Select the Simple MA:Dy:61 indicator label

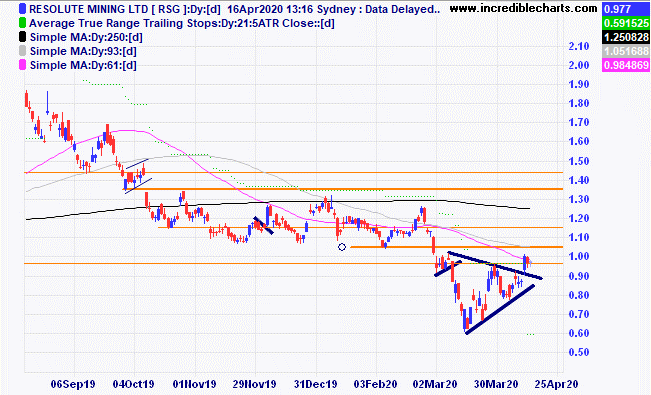[83, 65]
